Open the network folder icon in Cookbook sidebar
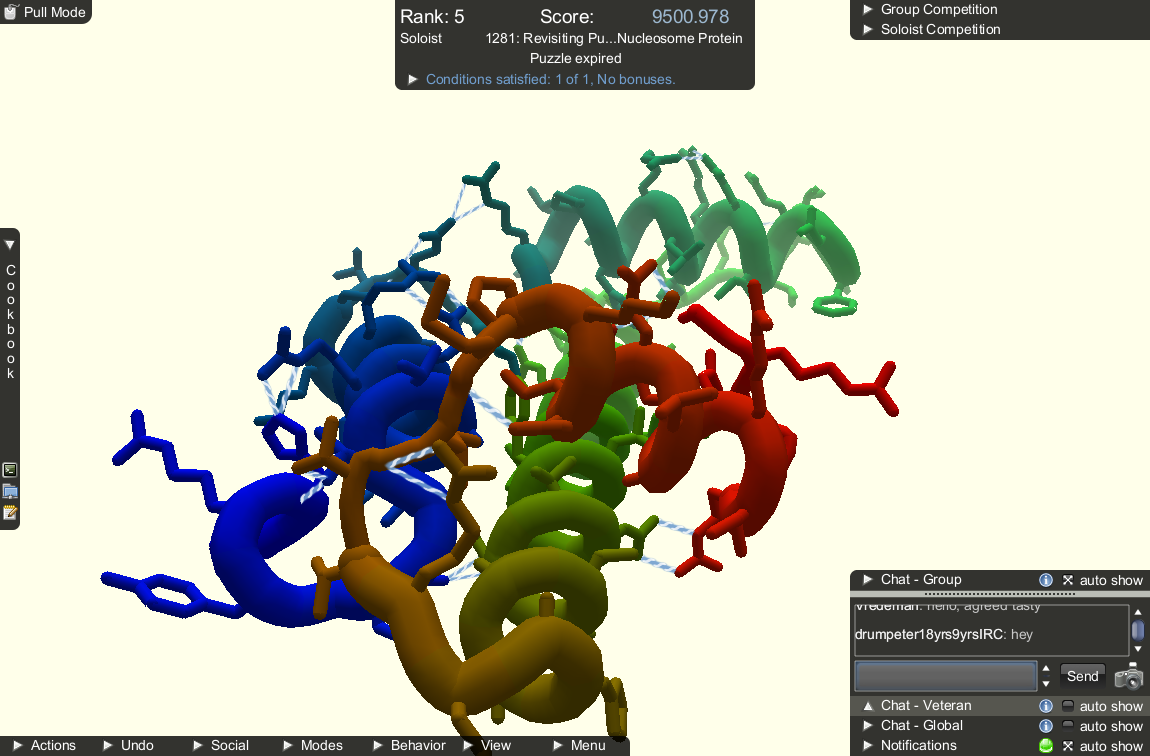 [10, 491]
